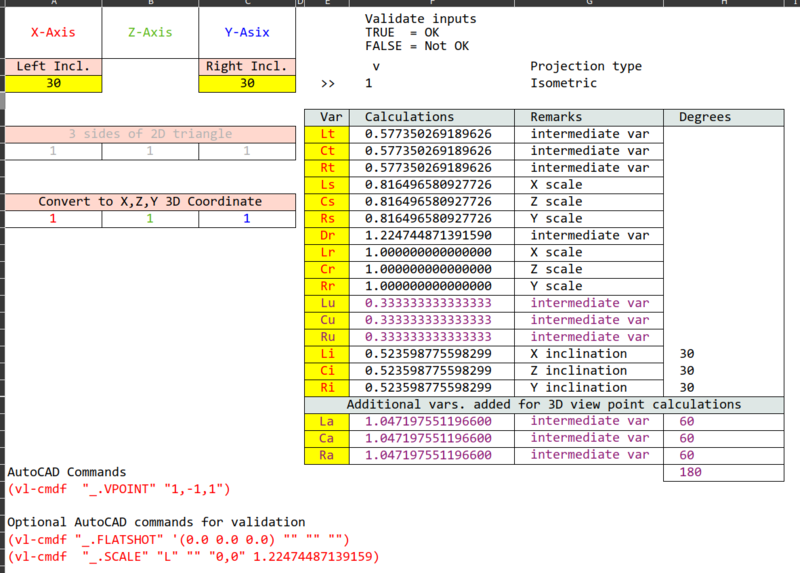The width and height of the screenshot is (800, 573).
Task: Select the 'Projection type' label
Action: 586,66
